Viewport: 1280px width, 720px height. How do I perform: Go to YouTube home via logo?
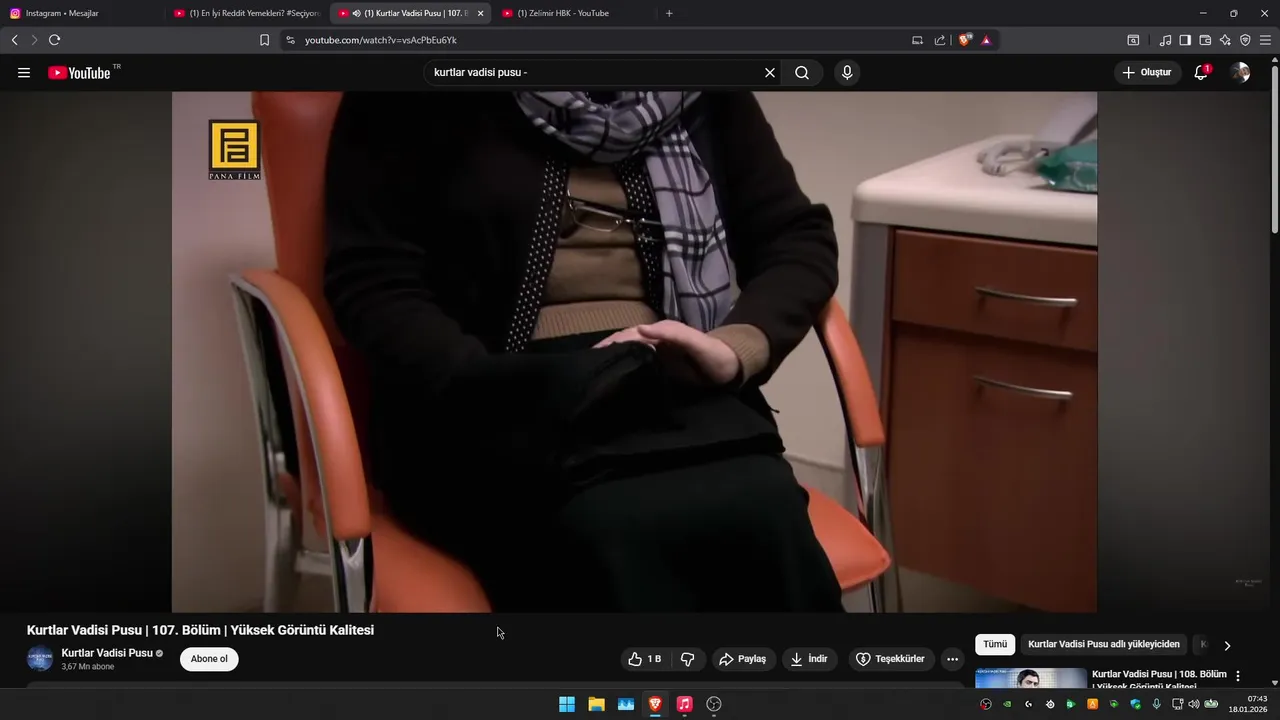[79, 73]
